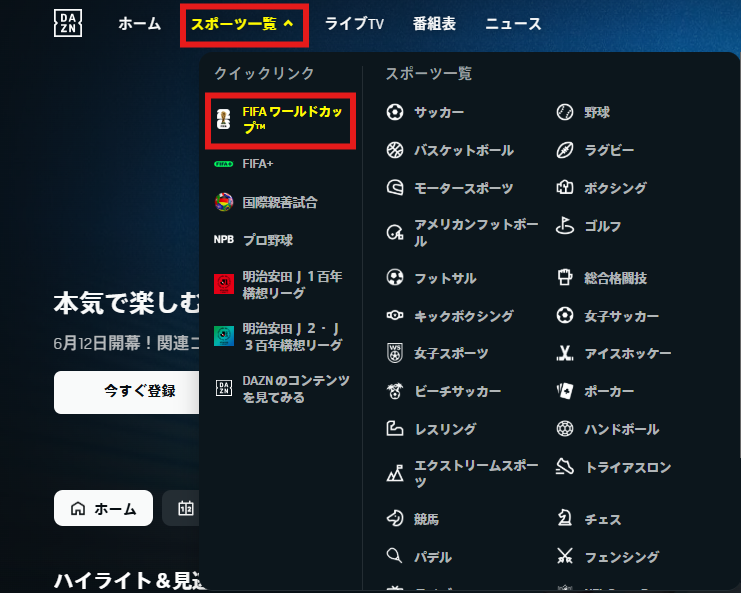Open the FIFA+ quick link

coord(258,164)
